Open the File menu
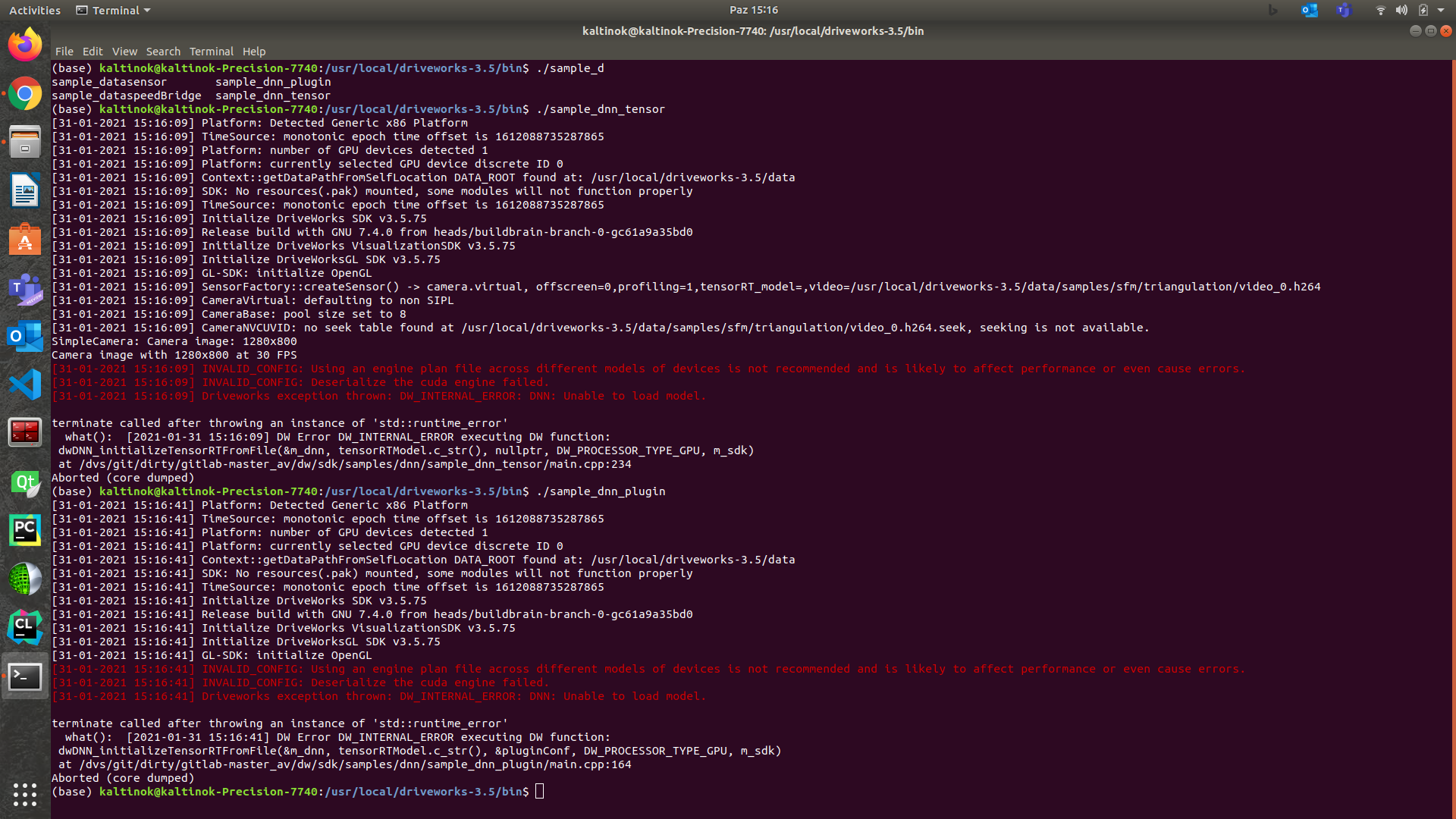This screenshot has height=819, width=1456. pyautogui.click(x=64, y=52)
